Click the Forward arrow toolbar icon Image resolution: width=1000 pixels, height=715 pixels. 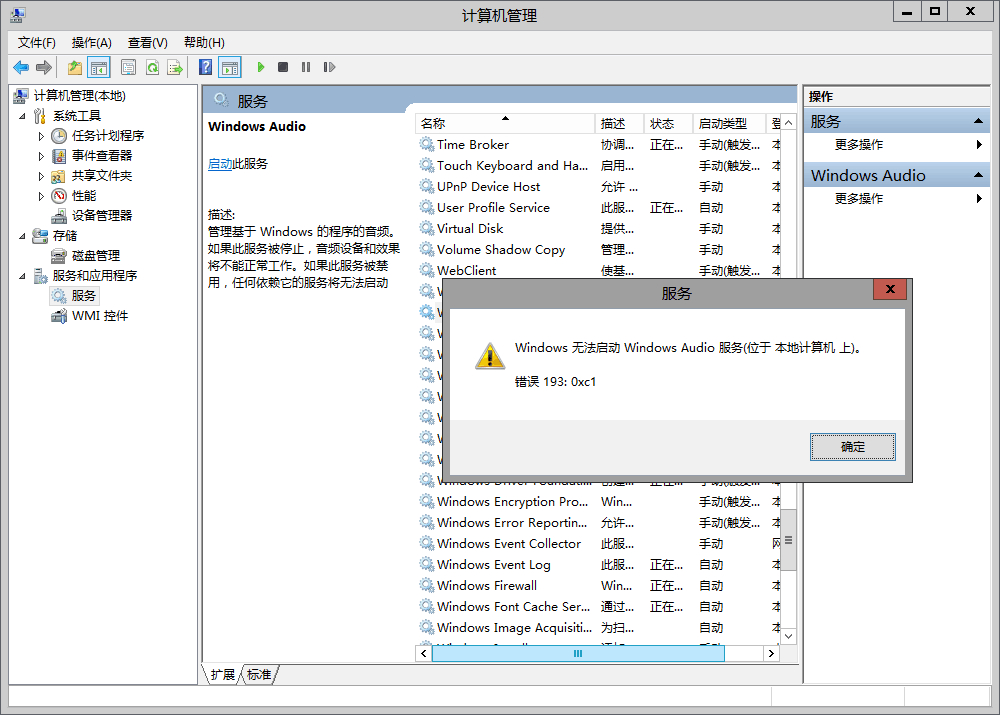click(43, 67)
